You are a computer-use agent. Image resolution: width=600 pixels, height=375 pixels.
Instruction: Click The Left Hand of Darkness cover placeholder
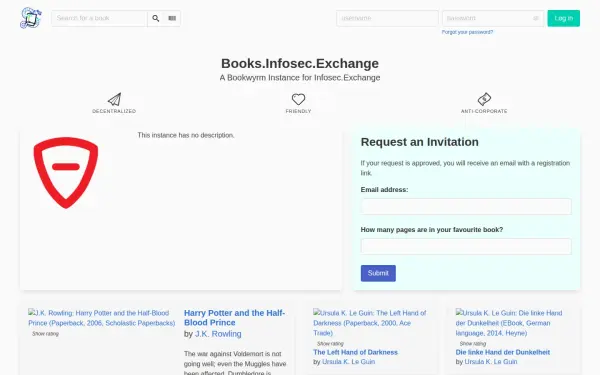coord(370,323)
